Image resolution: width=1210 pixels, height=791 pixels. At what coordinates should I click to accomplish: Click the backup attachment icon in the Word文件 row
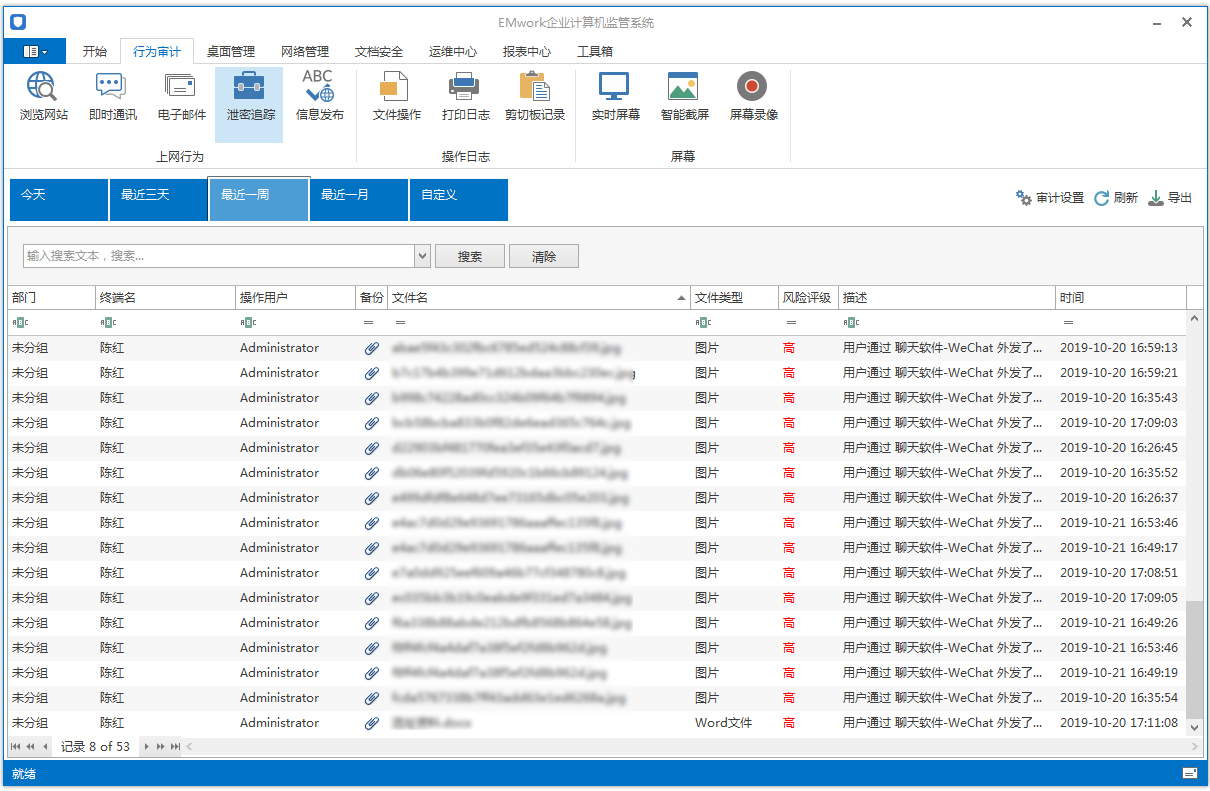pyautogui.click(x=371, y=723)
